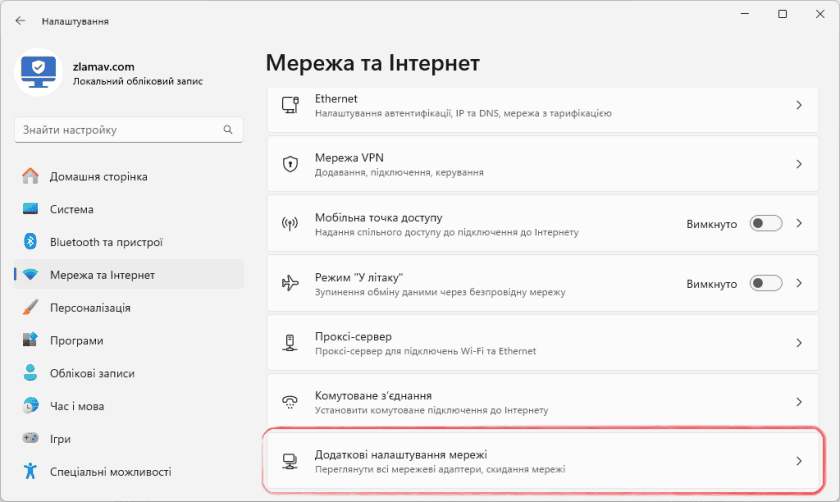The width and height of the screenshot is (840, 502).
Task: Open the Мережа VPN row title
Action: click(349, 158)
